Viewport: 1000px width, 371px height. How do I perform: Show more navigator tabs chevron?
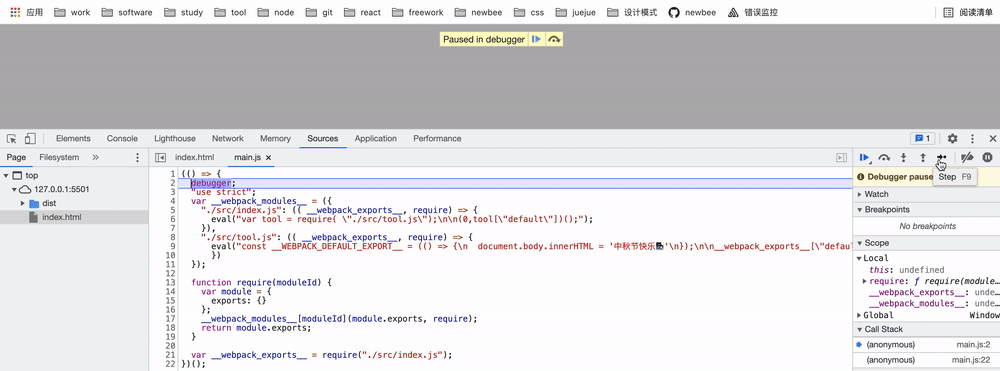[96, 157]
